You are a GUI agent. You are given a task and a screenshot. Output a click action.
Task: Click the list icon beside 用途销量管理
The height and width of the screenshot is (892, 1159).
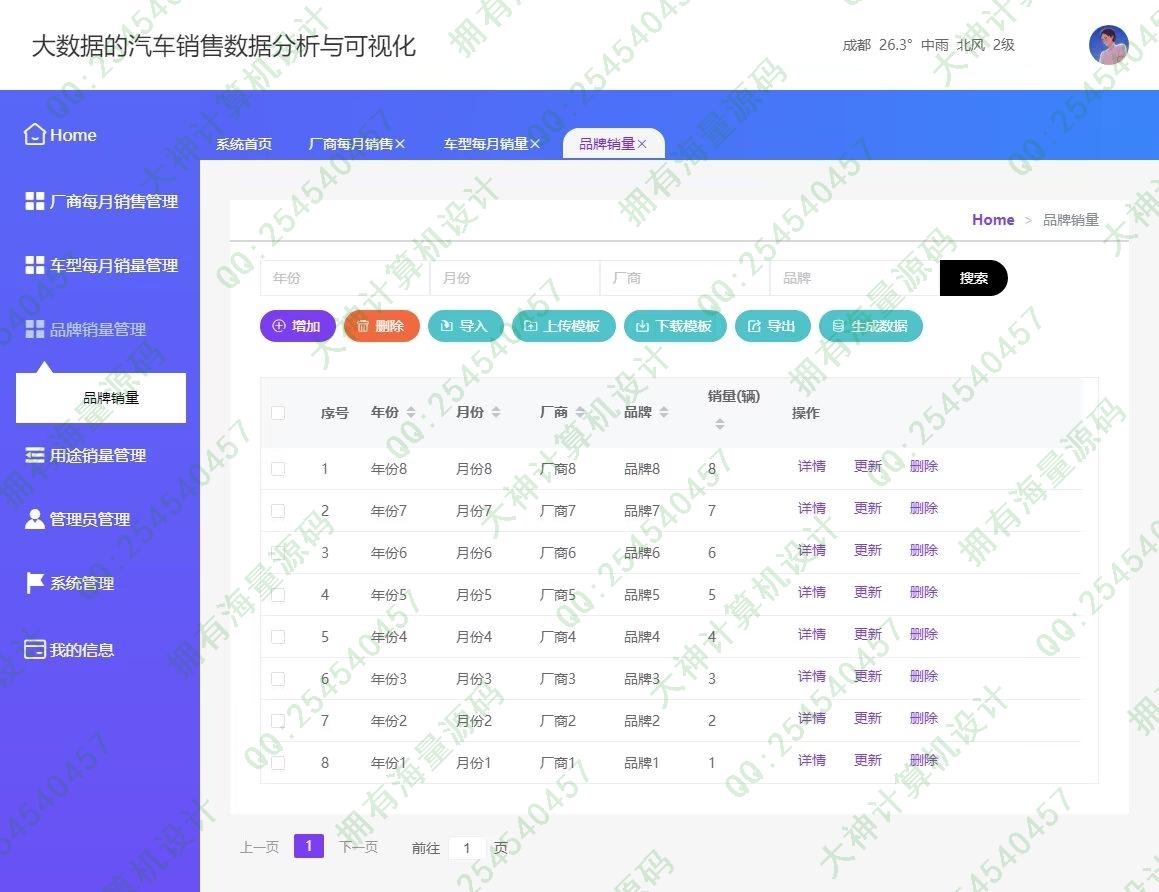34,455
